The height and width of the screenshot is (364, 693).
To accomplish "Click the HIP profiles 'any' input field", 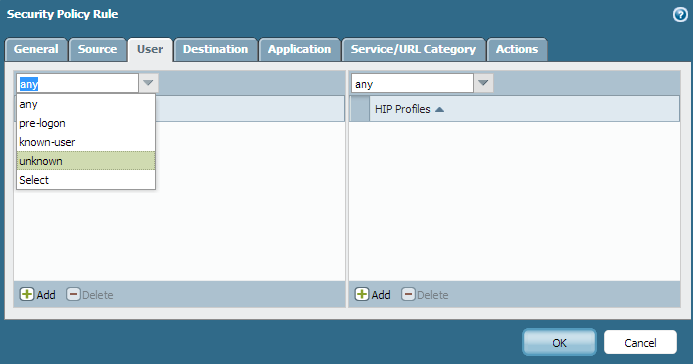I will coord(413,83).
